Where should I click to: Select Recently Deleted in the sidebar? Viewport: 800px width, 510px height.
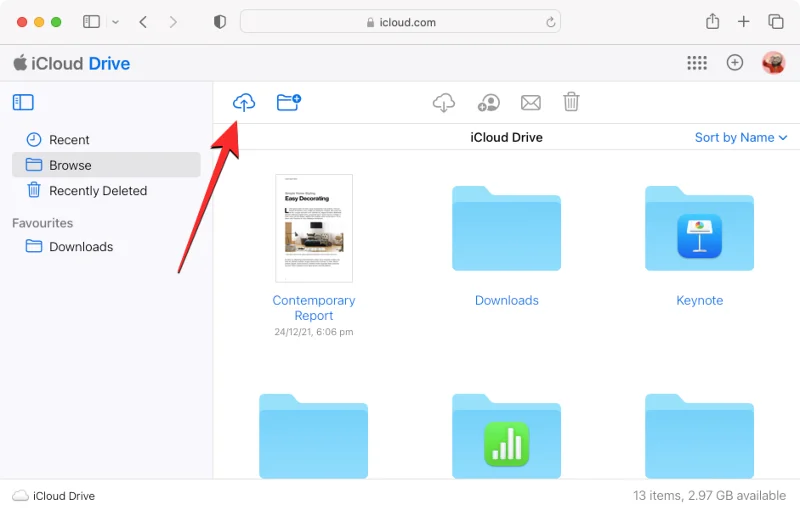click(x=97, y=191)
